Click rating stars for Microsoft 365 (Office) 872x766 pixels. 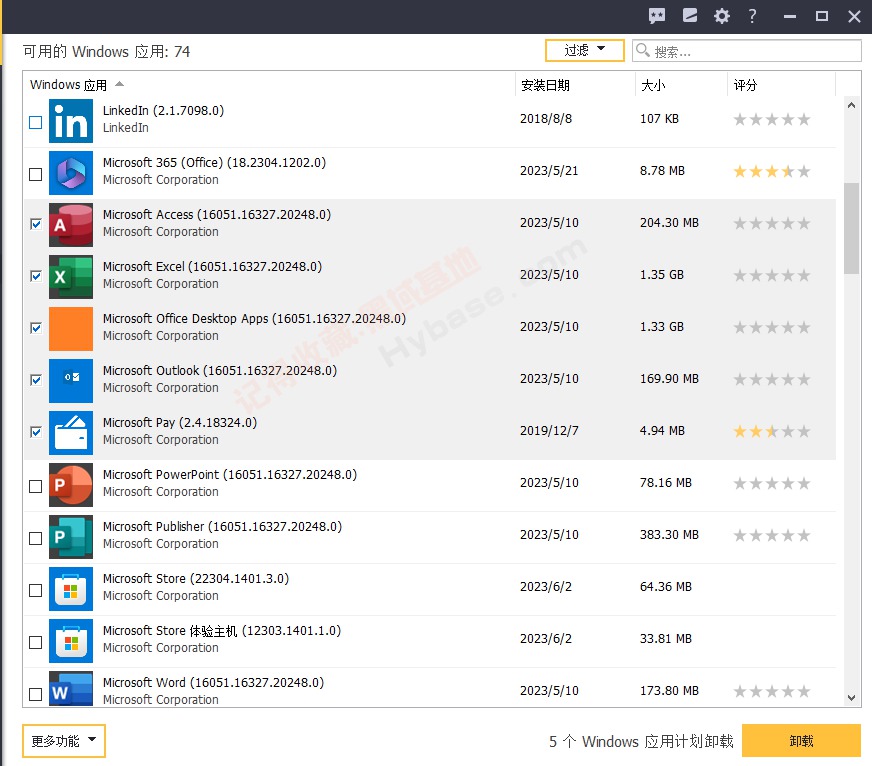[x=771, y=171]
